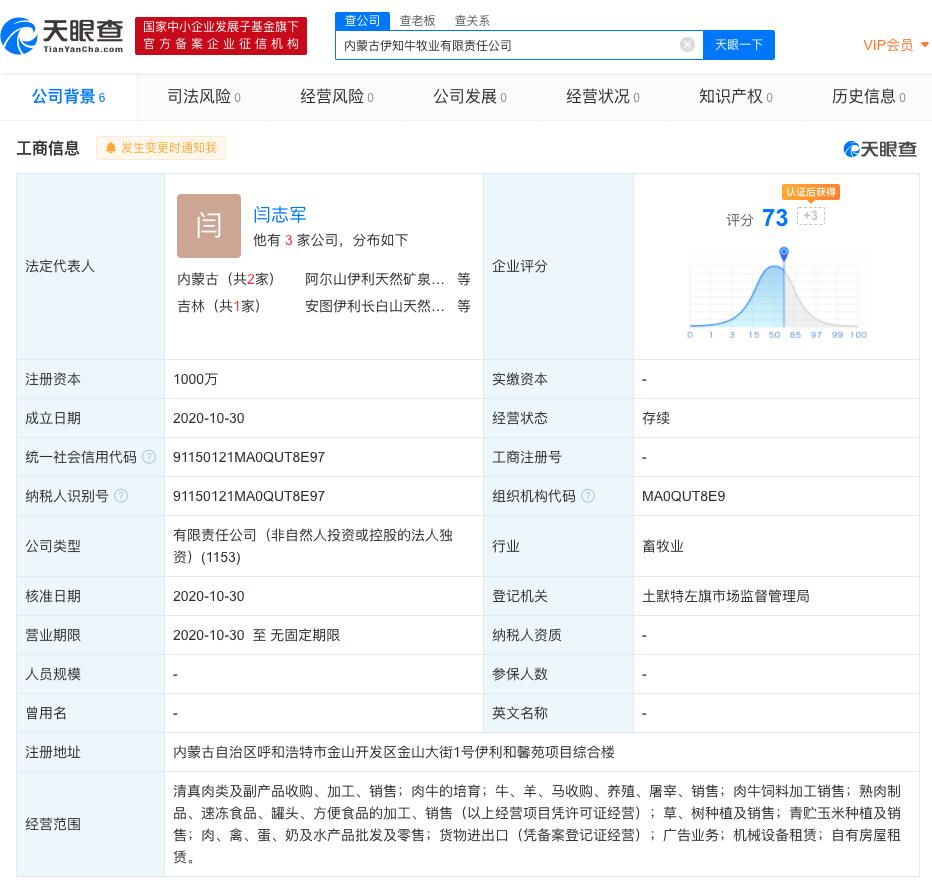Select the 经营范围 business scope paragraph
The height and width of the screenshot is (896, 932).
coord(537,823)
